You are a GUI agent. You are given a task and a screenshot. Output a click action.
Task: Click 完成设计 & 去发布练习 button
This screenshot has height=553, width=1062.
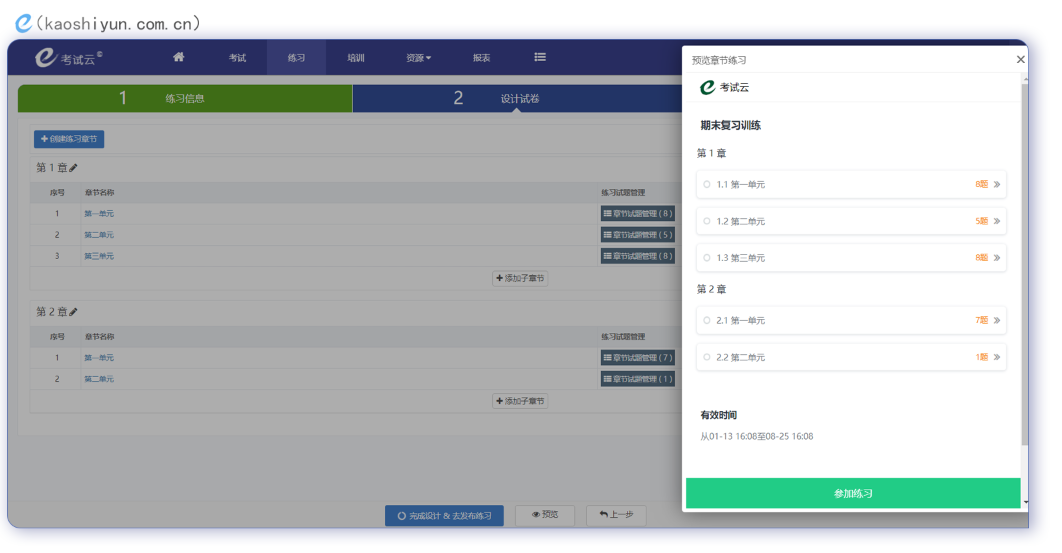click(444, 515)
